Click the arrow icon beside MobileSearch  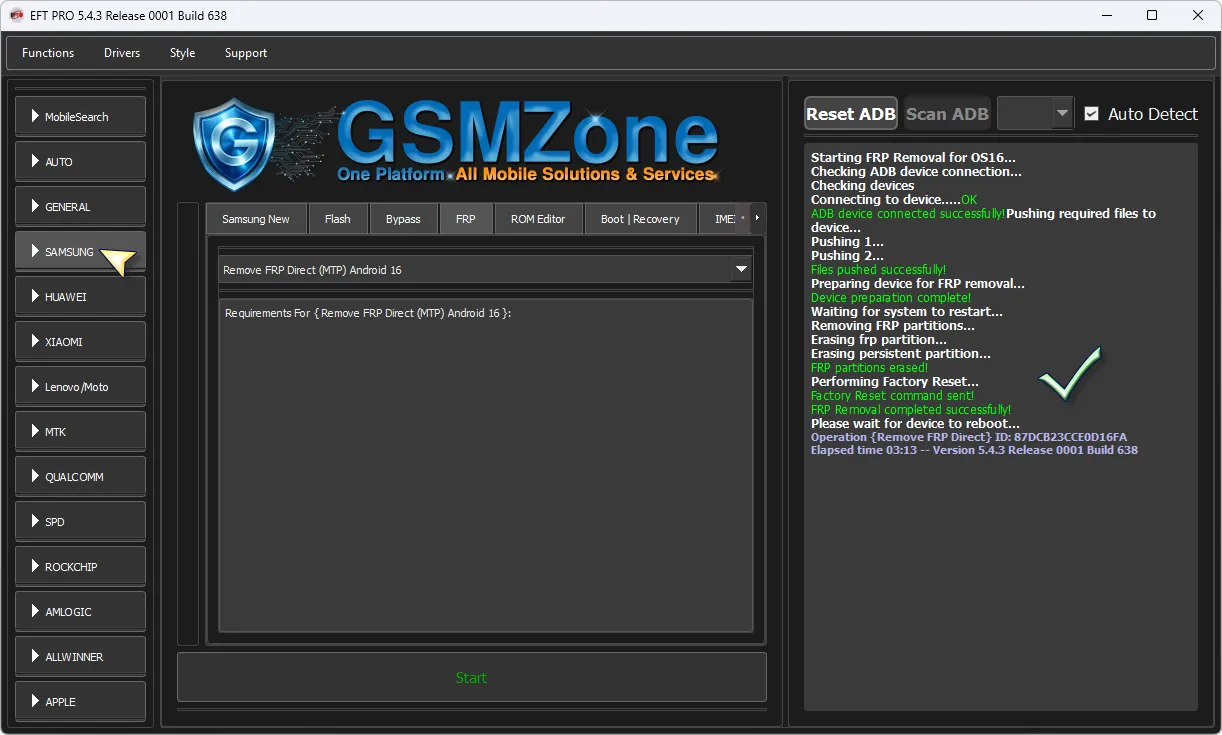tap(35, 117)
